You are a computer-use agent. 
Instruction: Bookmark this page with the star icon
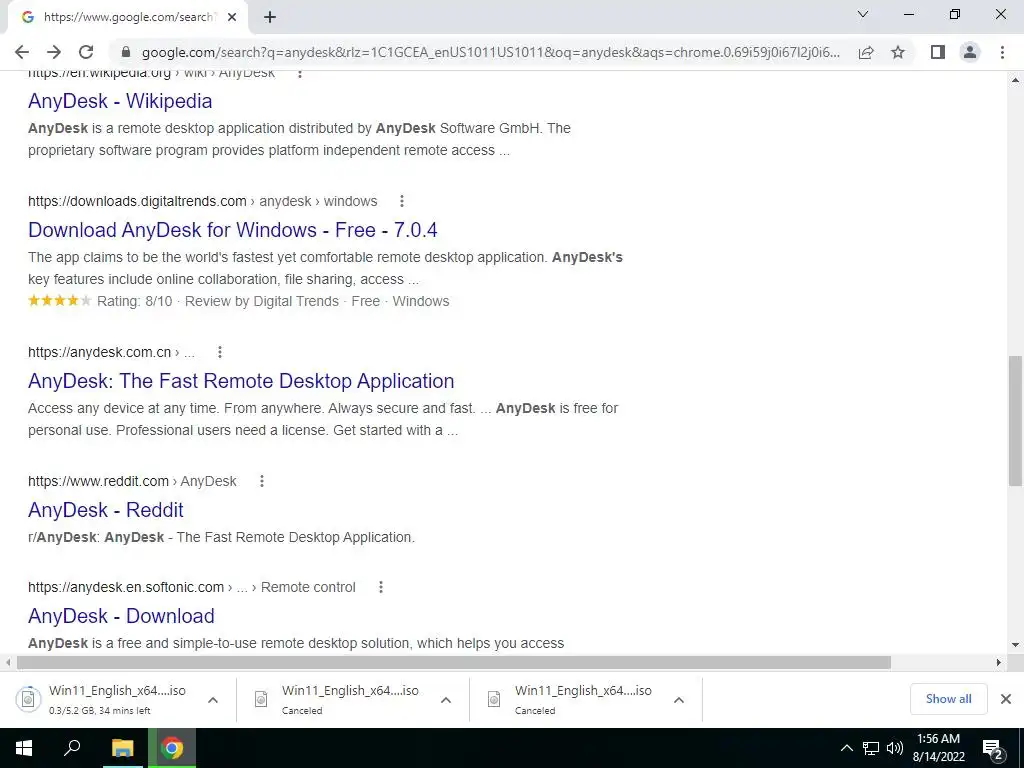click(x=898, y=52)
